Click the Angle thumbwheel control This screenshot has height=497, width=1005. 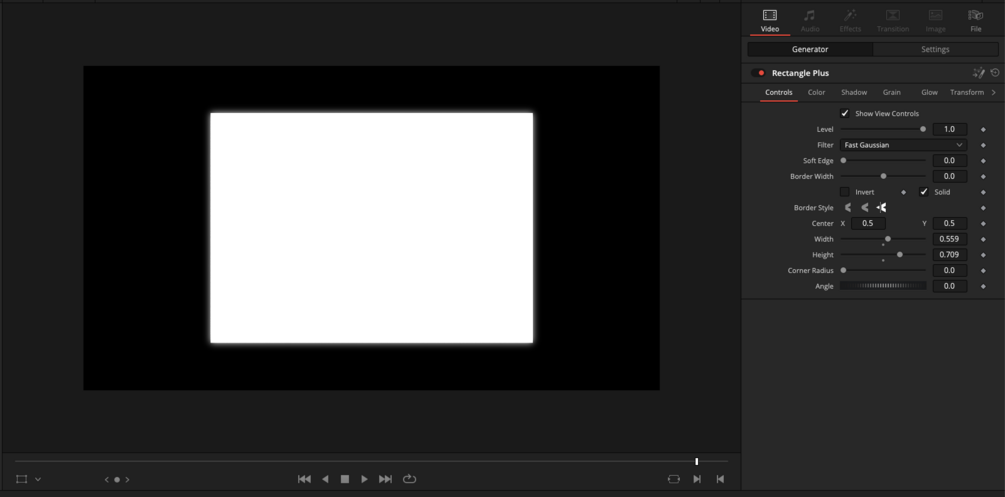tap(883, 286)
